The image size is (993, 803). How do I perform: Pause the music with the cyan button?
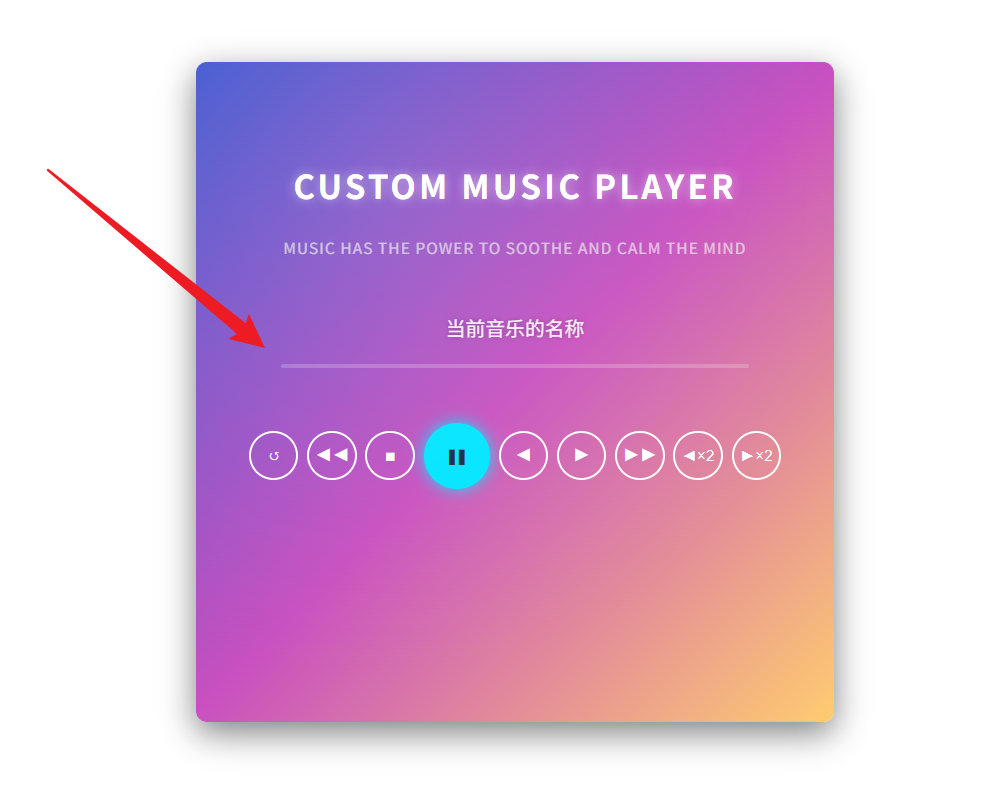pos(457,456)
